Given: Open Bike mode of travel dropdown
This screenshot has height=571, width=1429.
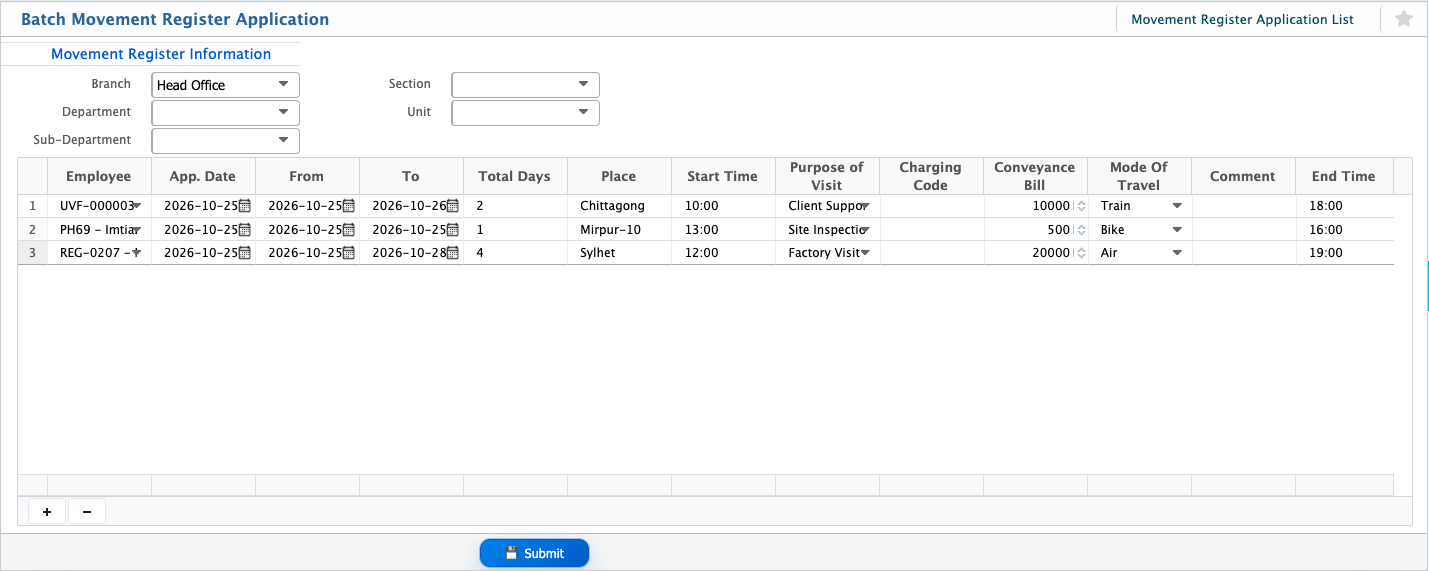Looking at the screenshot, I should tap(1177, 229).
